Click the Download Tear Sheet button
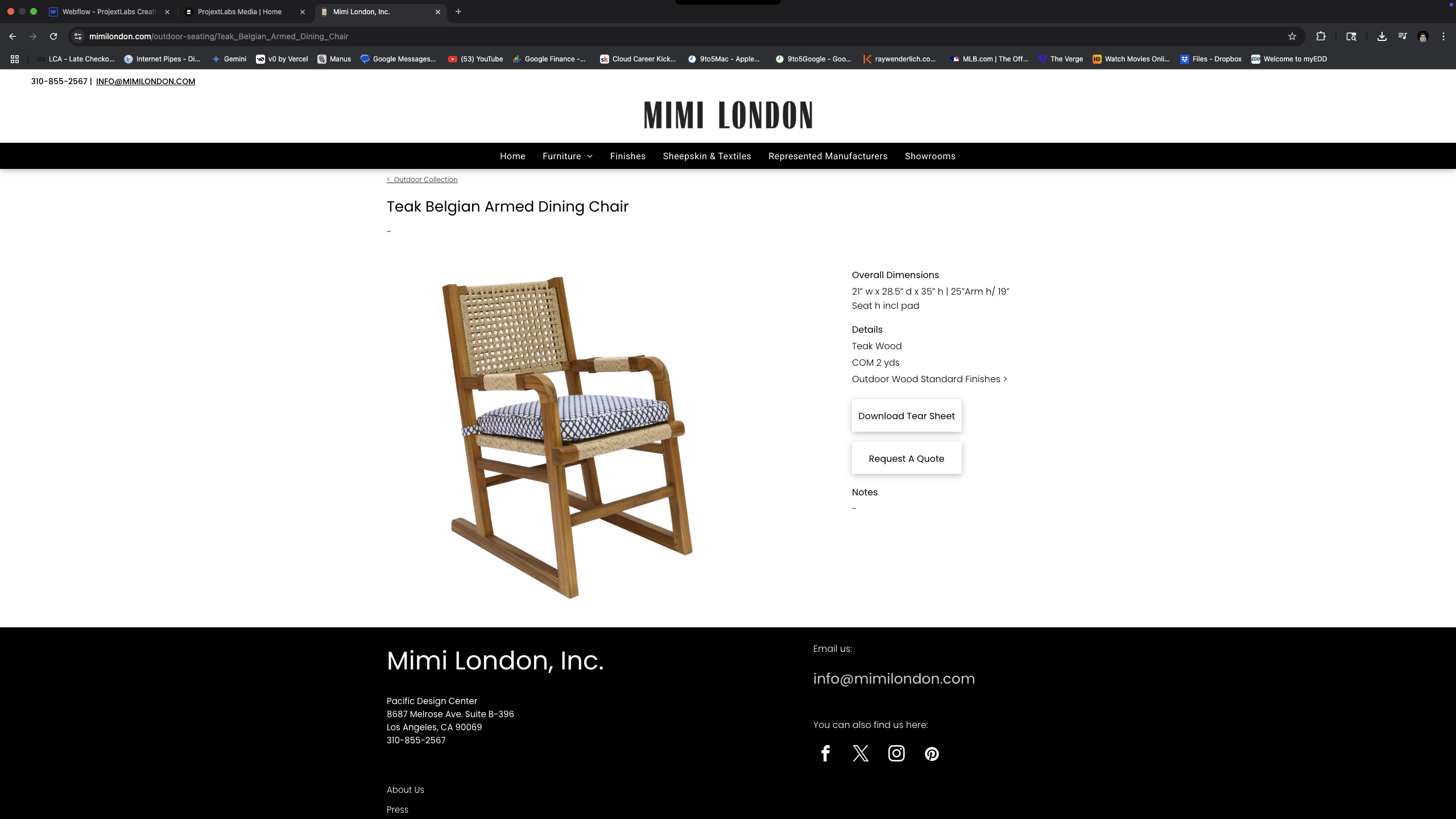 coord(907,416)
